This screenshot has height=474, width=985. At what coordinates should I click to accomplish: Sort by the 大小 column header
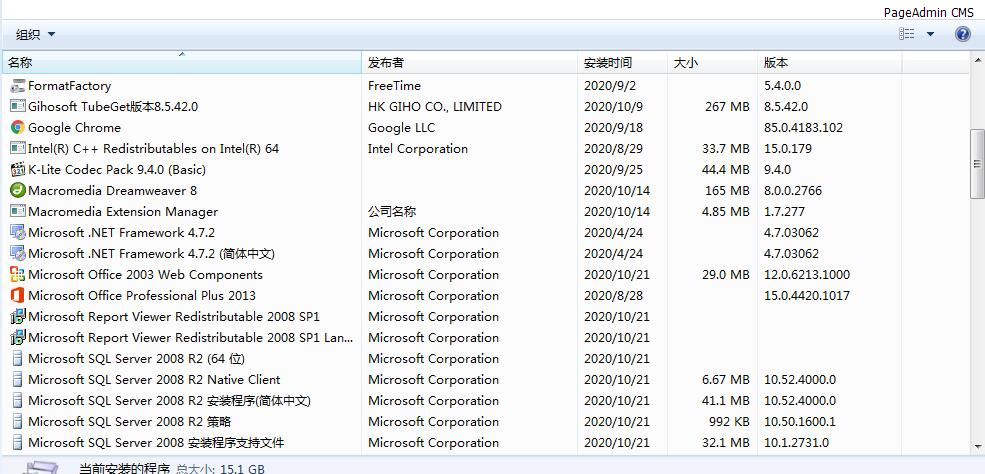[712, 63]
